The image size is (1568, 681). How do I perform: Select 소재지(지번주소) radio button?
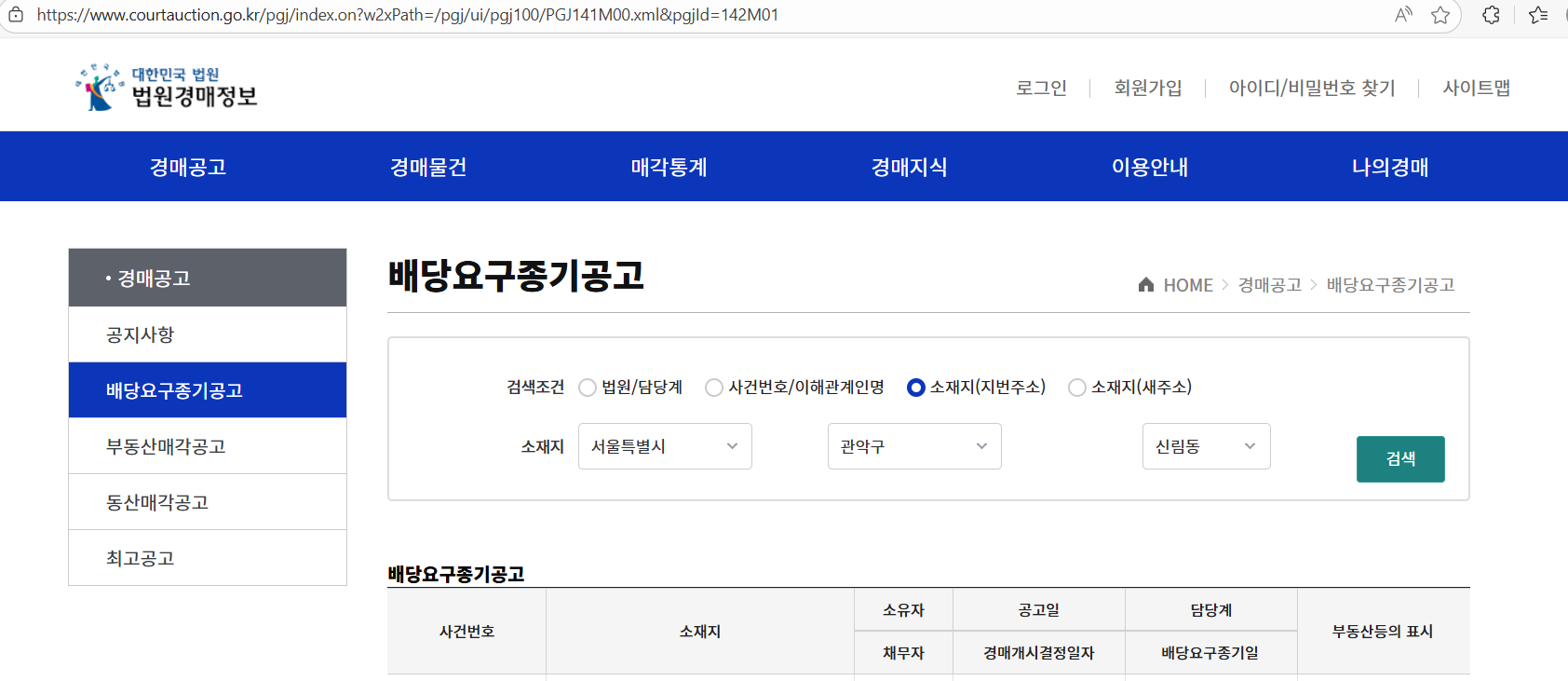[916, 388]
